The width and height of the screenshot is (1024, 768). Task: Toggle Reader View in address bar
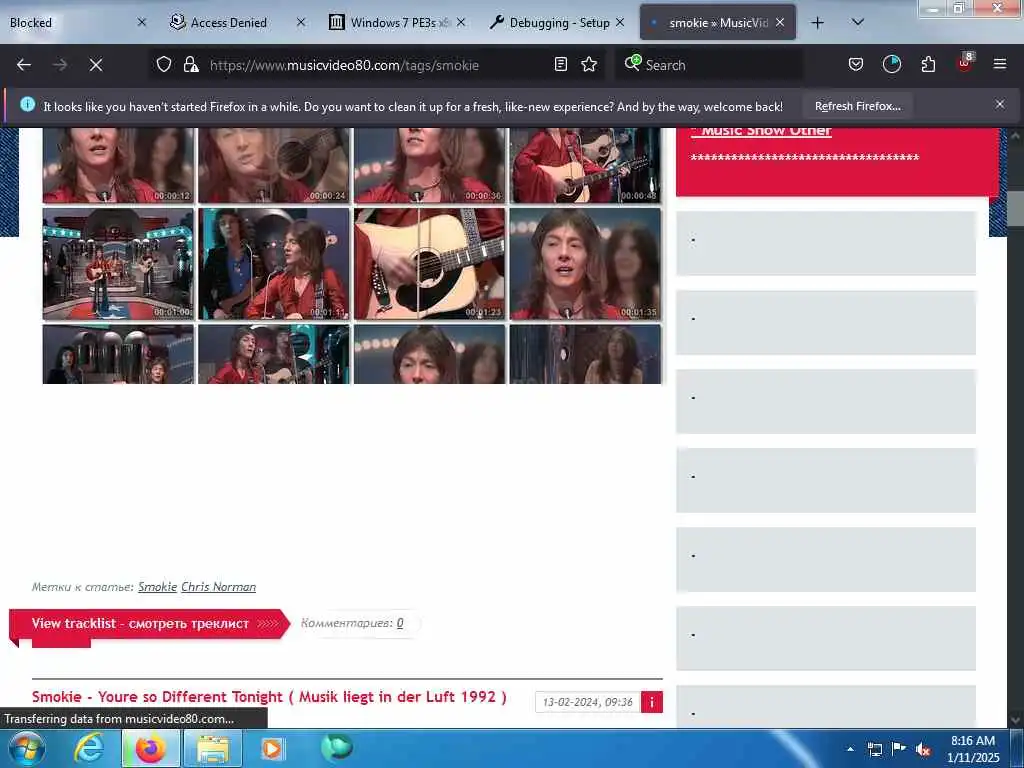pyautogui.click(x=560, y=64)
